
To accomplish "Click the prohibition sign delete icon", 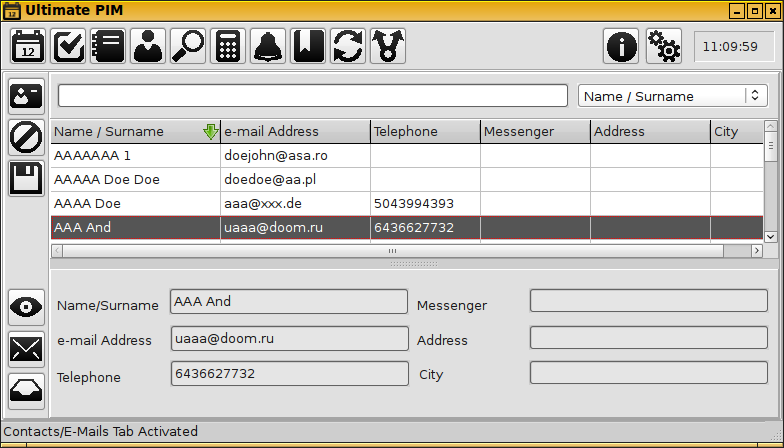I will [26, 137].
